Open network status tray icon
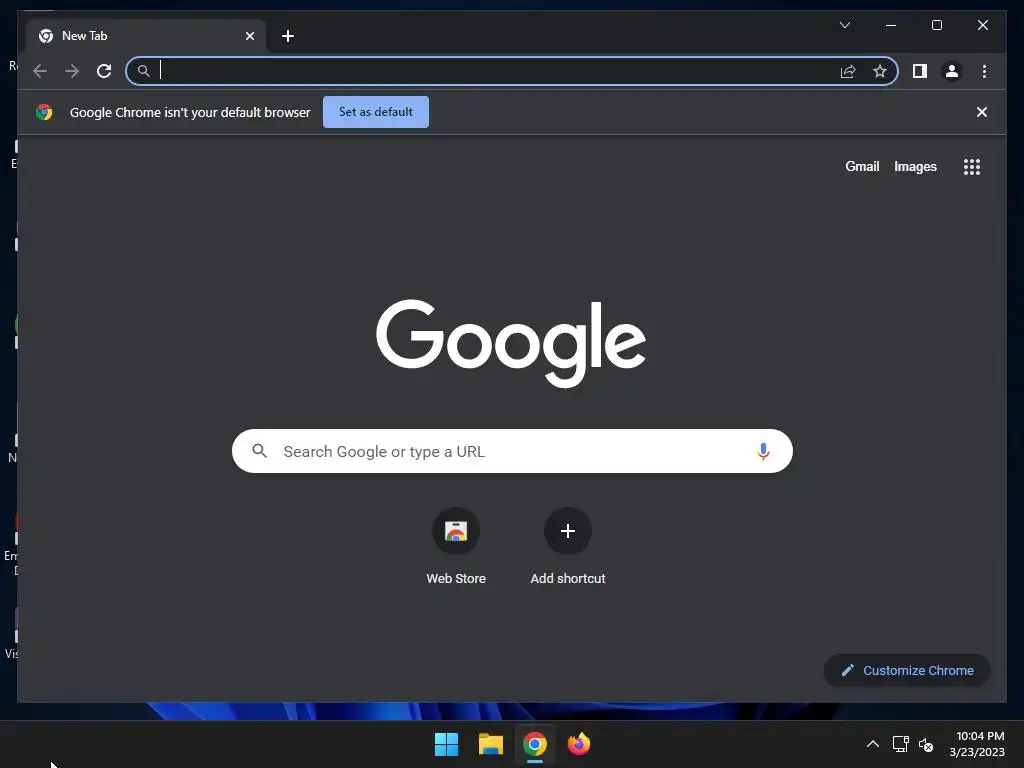The image size is (1024, 768). [901, 744]
